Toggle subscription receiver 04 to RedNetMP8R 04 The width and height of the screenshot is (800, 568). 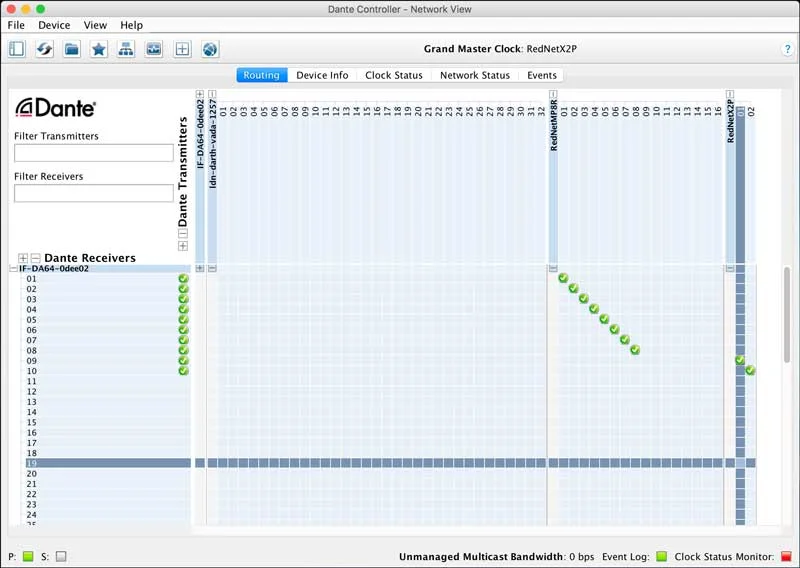click(x=594, y=309)
